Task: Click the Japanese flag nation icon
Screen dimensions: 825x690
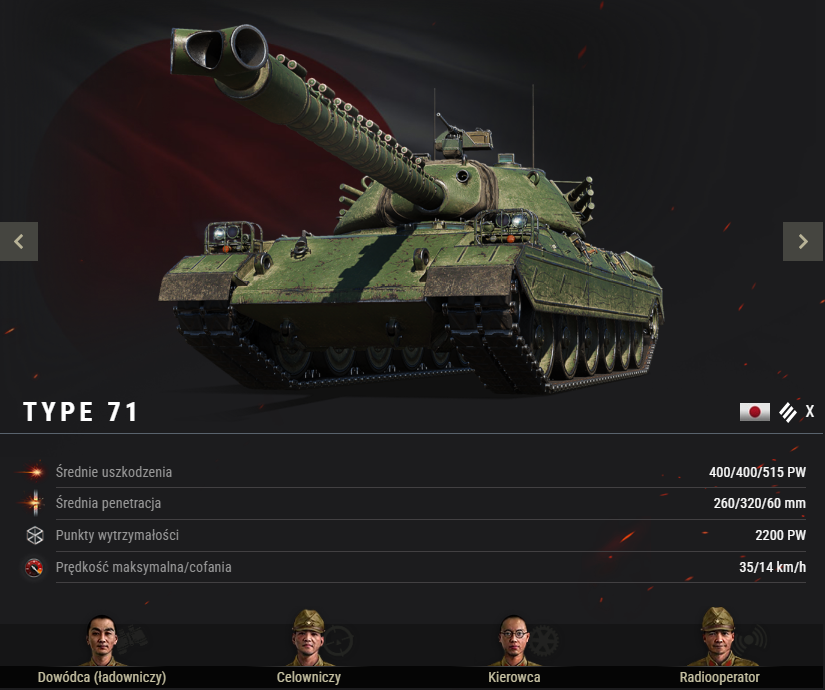Action: click(x=754, y=412)
